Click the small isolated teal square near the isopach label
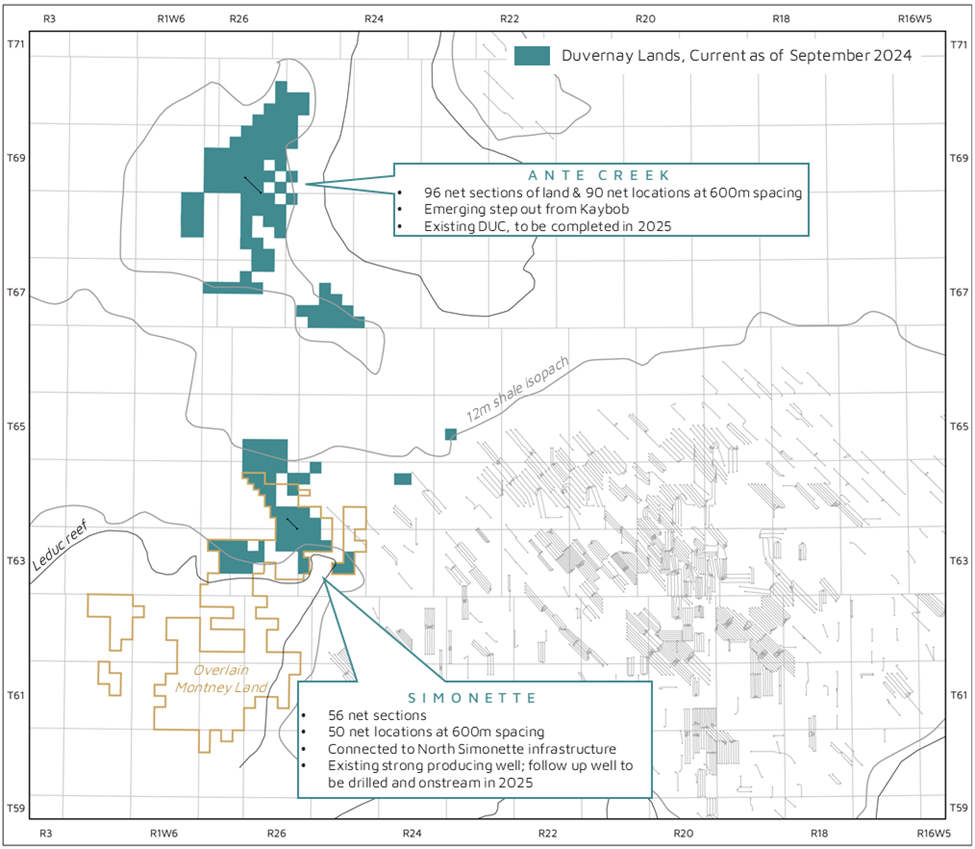The height and width of the screenshot is (849, 975). [x=451, y=434]
